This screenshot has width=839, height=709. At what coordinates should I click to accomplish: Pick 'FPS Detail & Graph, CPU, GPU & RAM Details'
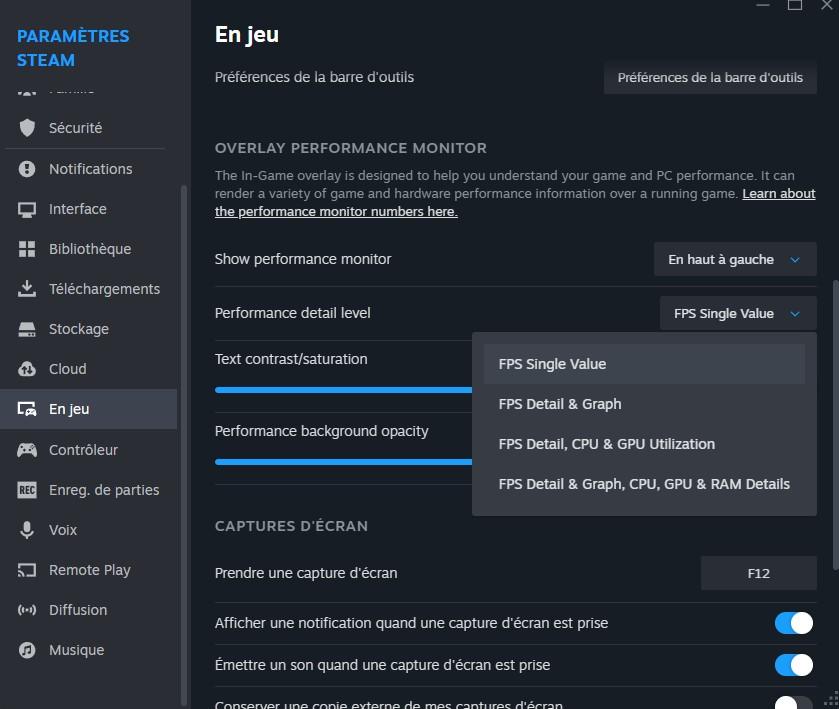tap(644, 484)
